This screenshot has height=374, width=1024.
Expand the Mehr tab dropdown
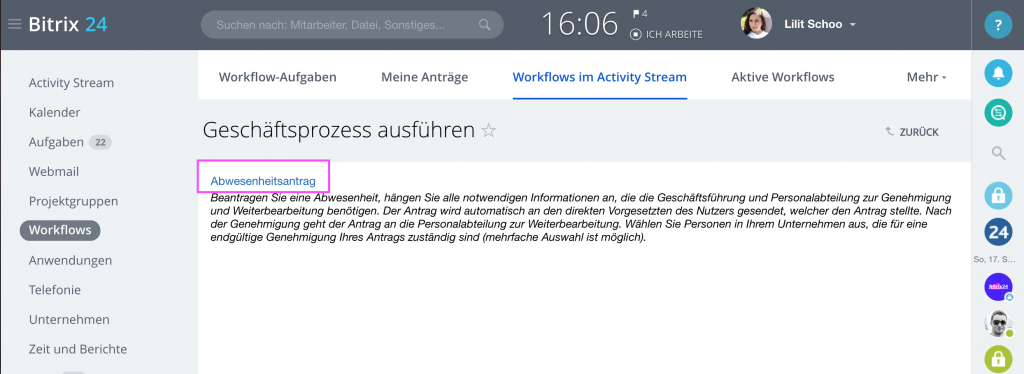click(x=926, y=77)
